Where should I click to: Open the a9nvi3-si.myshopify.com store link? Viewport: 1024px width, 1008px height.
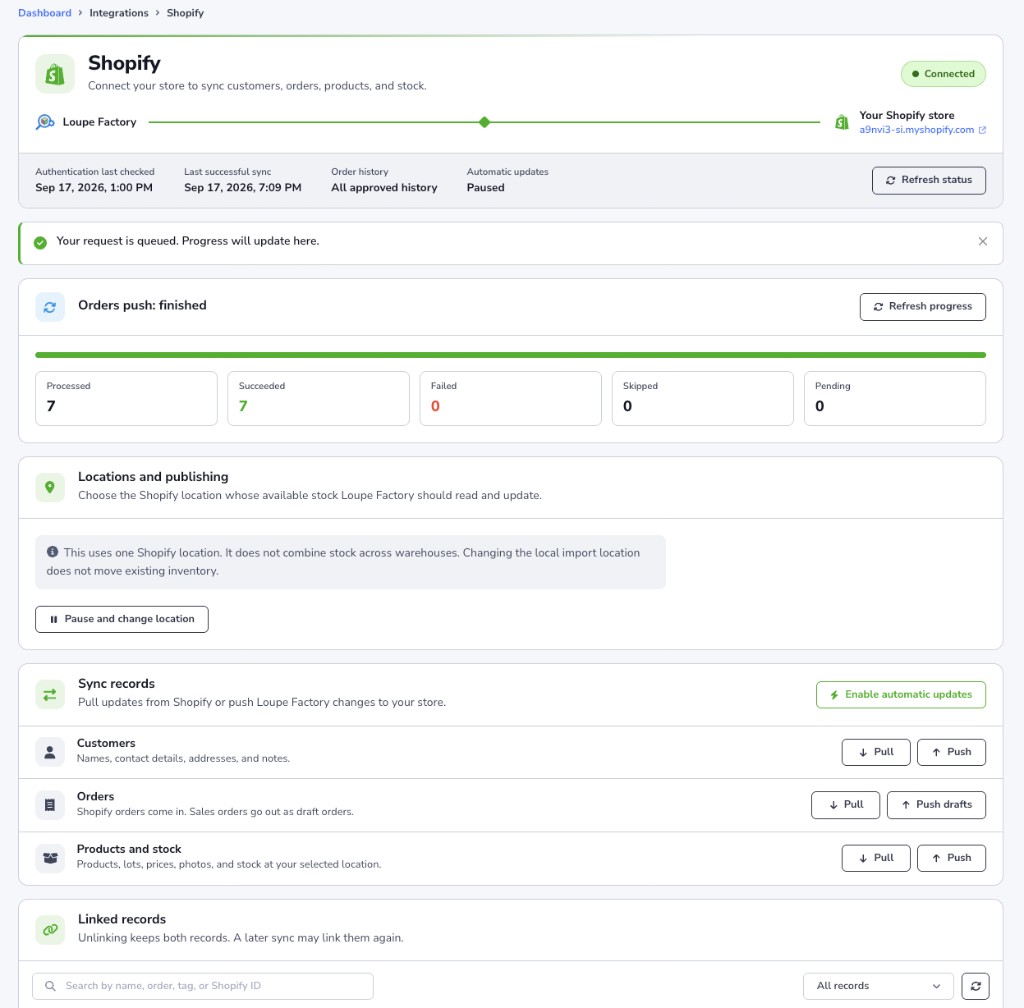[x=916, y=130]
